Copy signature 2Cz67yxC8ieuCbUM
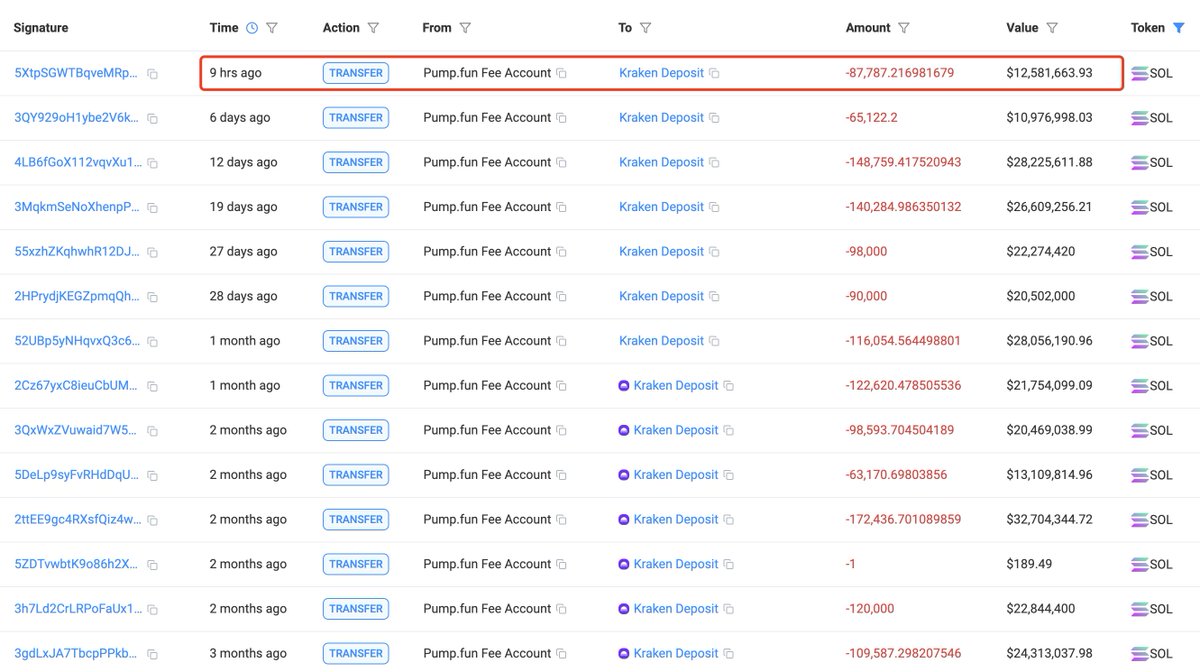The height and width of the screenshot is (672, 1200). click(x=153, y=386)
